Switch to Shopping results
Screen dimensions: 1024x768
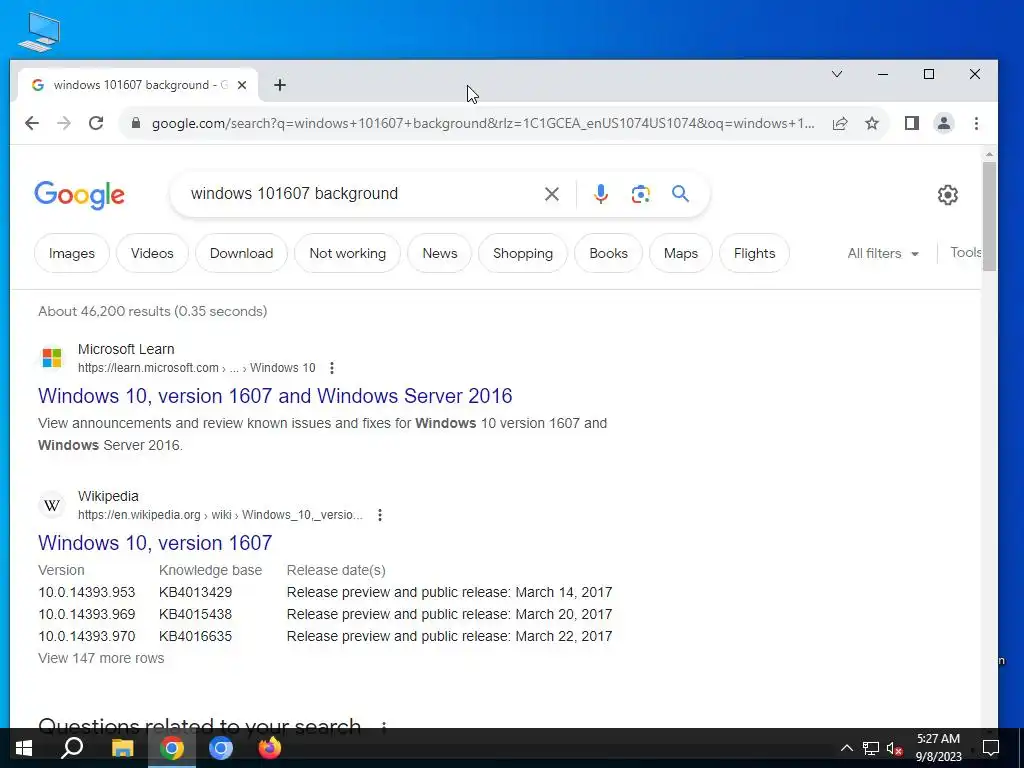(522, 253)
